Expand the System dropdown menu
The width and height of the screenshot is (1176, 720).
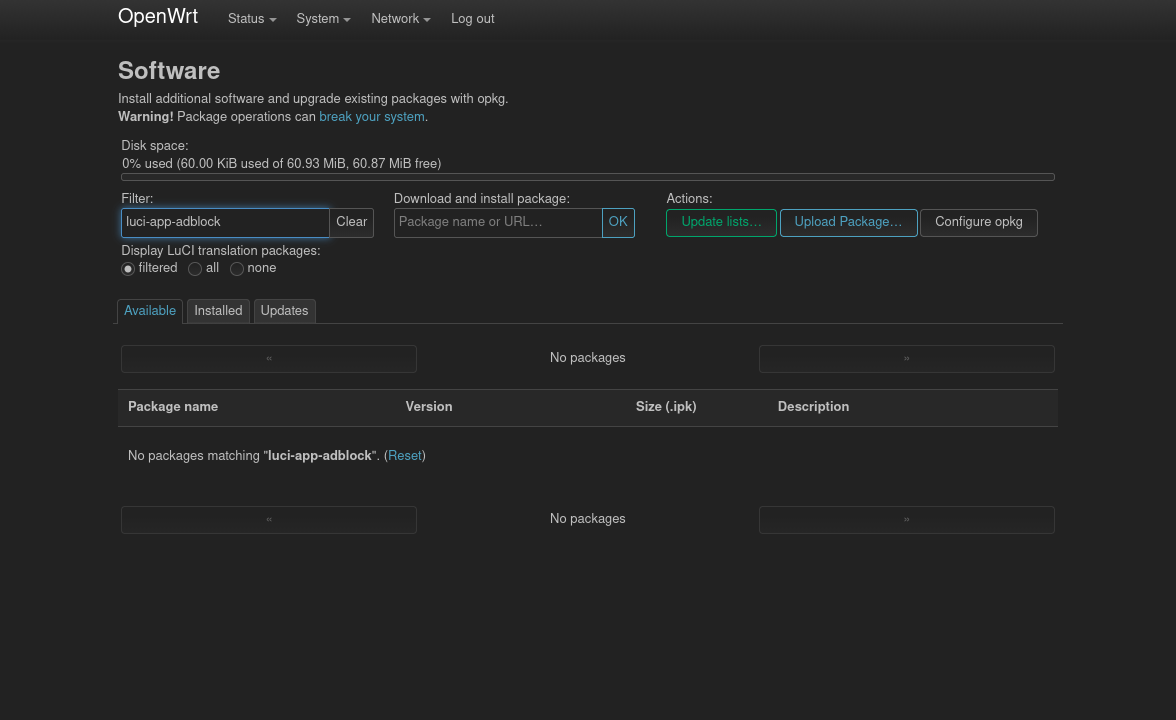(x=323, y=19)
